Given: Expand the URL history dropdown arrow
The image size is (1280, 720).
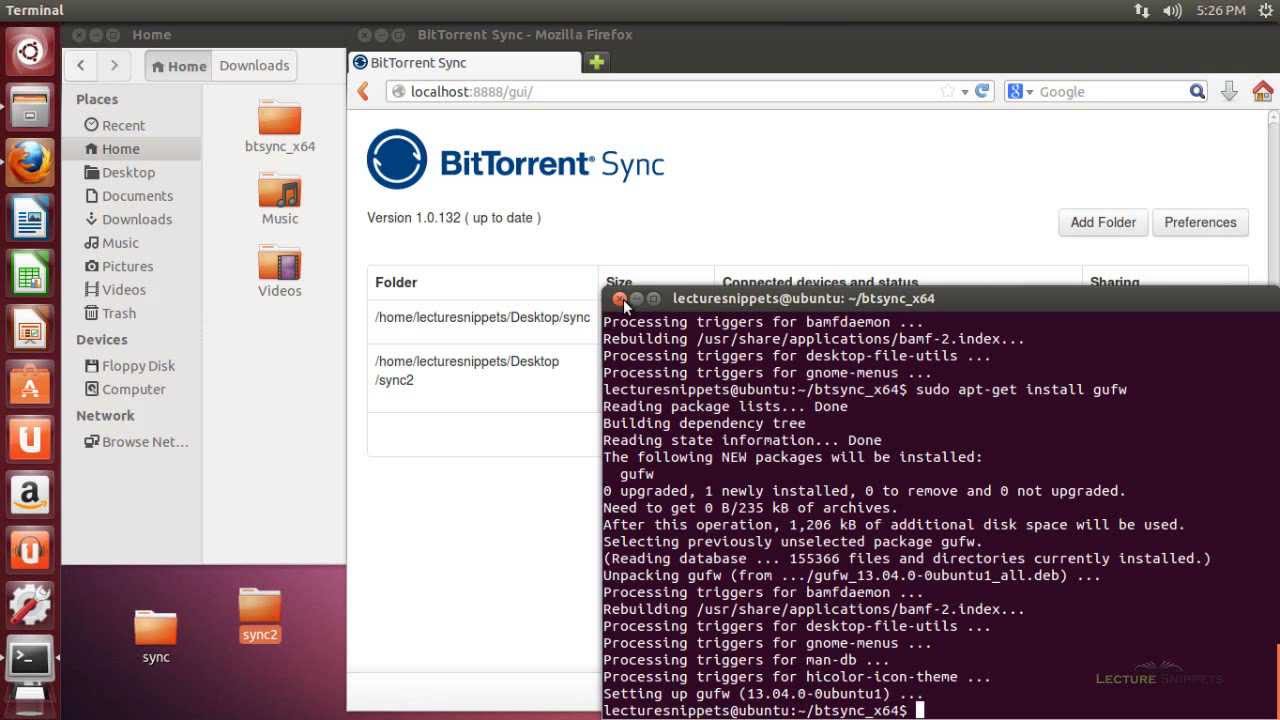Looking at the screenshot, I should (x=964, y=92).
